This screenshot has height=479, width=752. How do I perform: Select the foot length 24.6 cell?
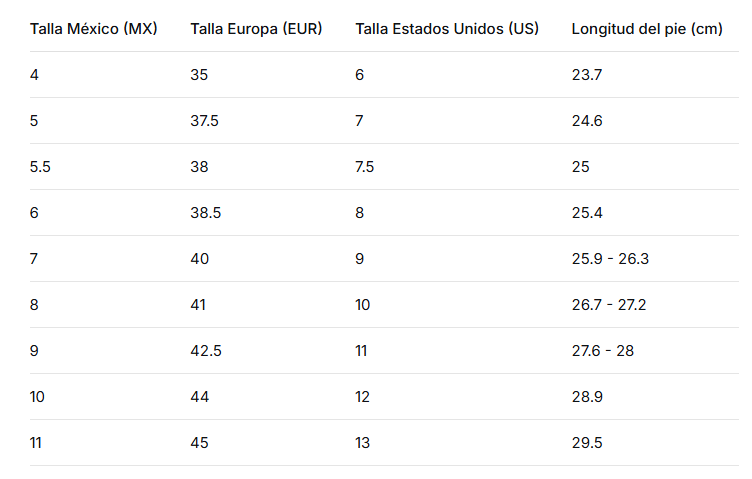coord(586,121)
